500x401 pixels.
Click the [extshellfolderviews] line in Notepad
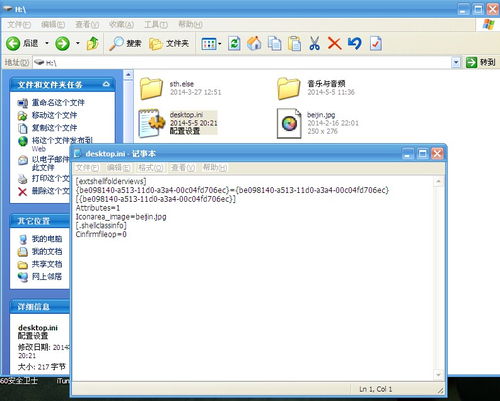coord(111,181)
